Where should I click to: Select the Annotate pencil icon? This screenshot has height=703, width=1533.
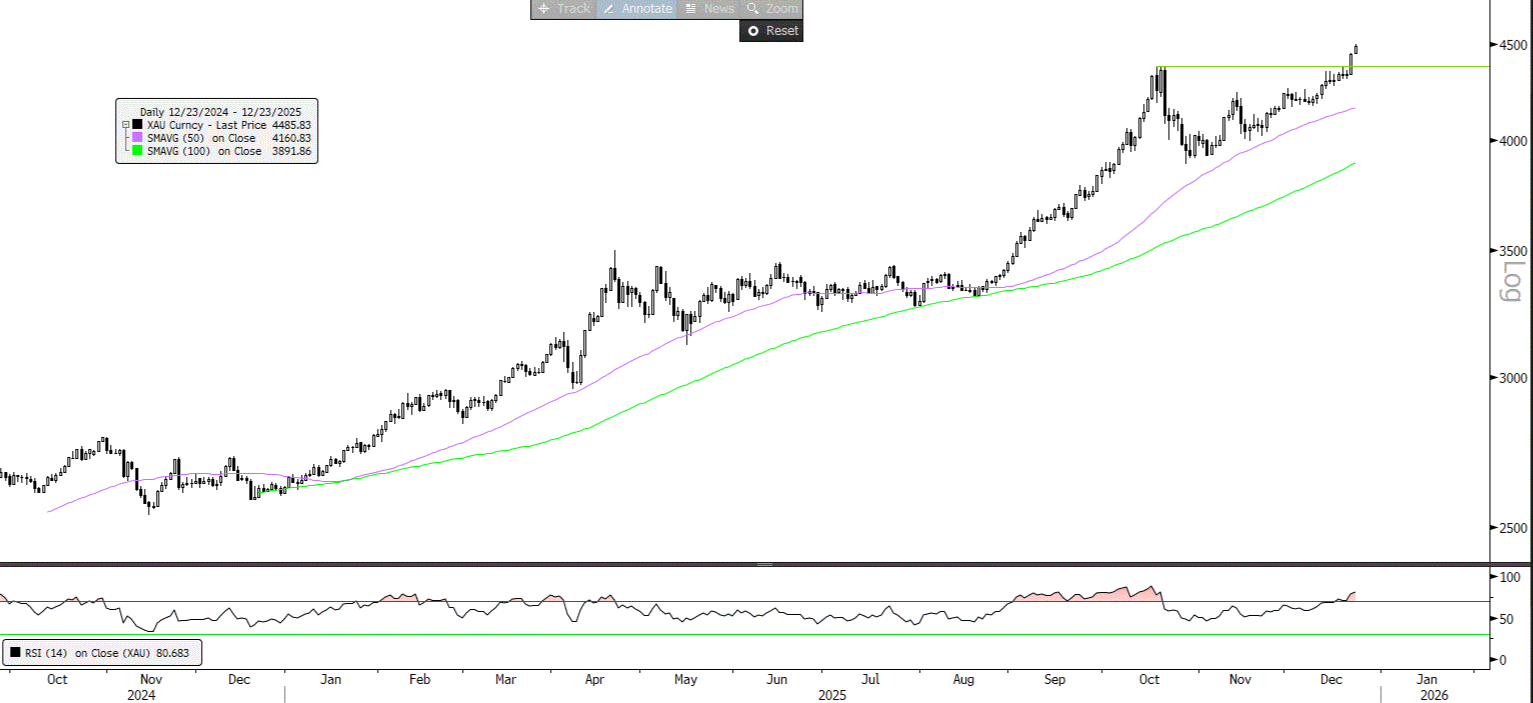click(x=609, y=9)
